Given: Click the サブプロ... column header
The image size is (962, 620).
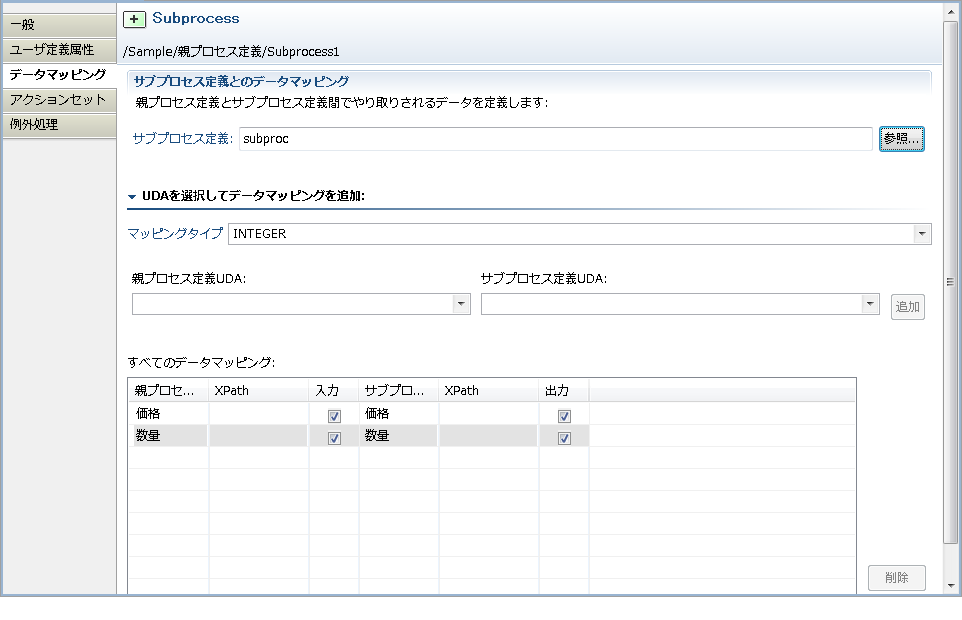Looking at the screenshot, I should click(x=399, y=391).
